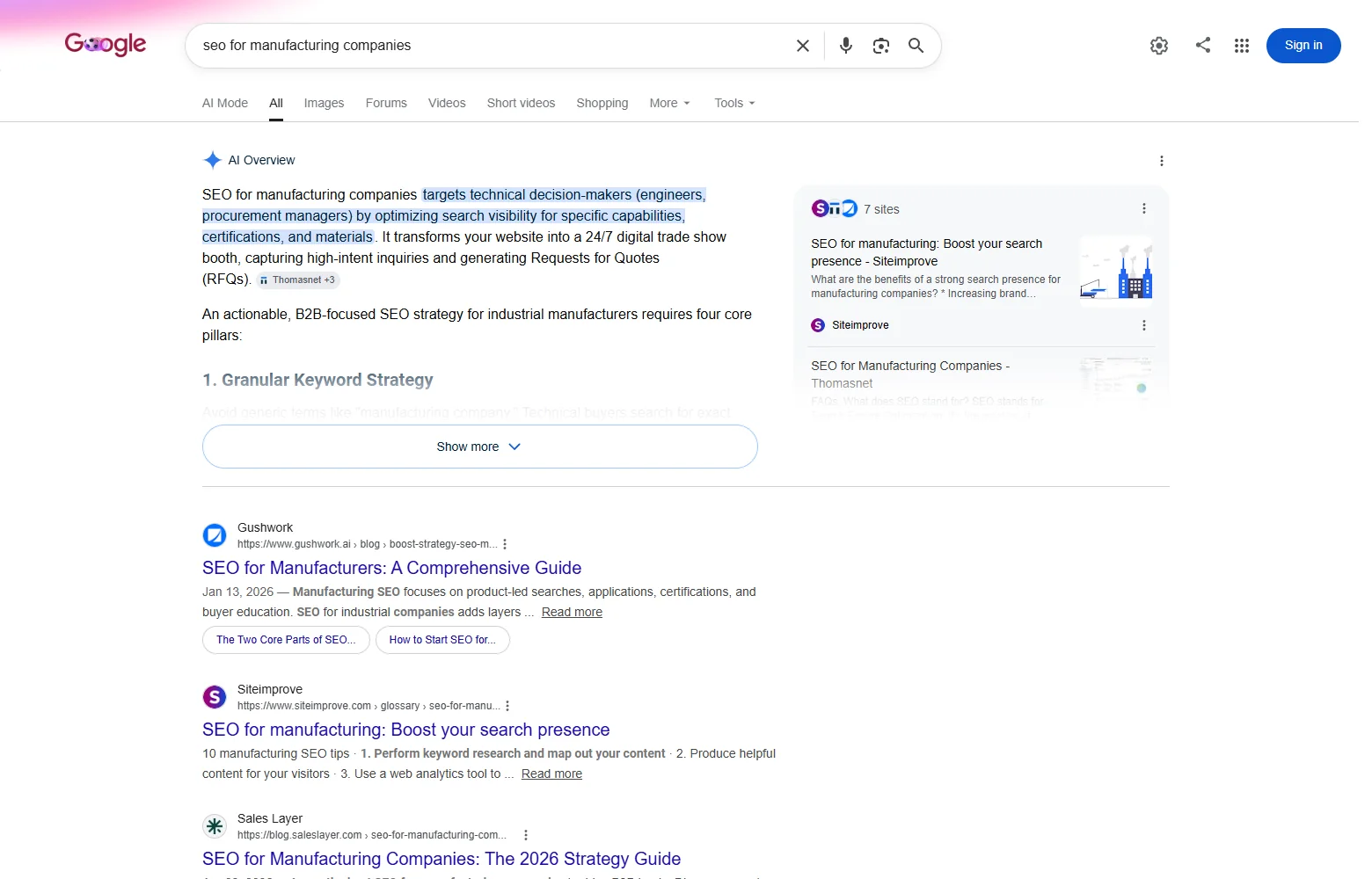Open three-dot menu for Gushwork result

(505, 544)
